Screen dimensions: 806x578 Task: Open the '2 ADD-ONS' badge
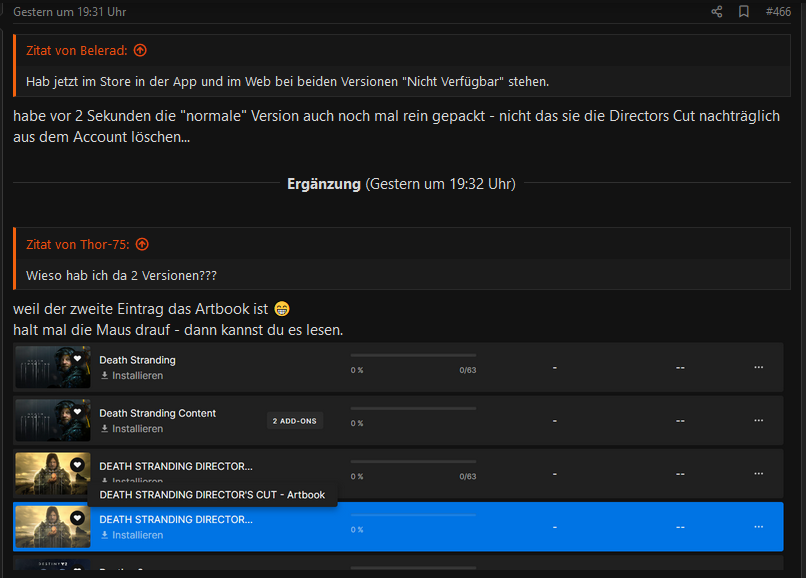pyautogui.click(x=295, y=421)
